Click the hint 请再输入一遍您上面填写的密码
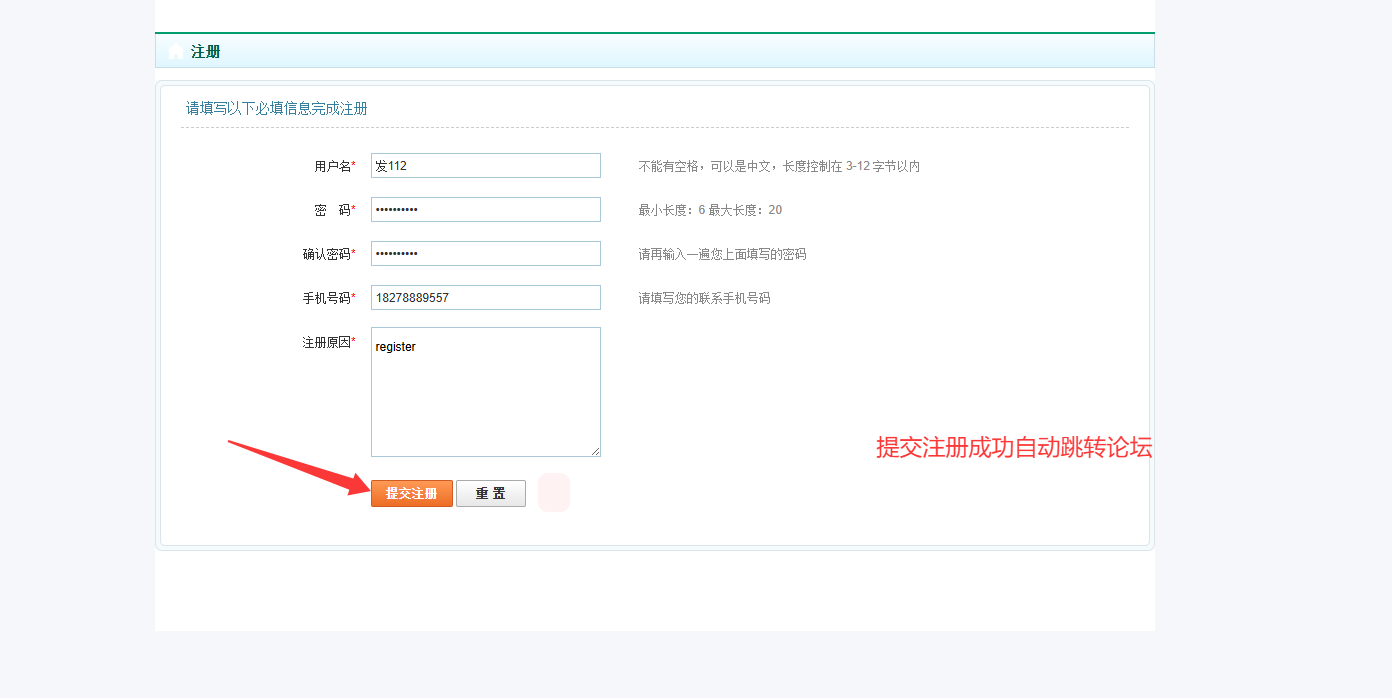The width and height of the screenshot is (1392, 698). coord(723,254)
